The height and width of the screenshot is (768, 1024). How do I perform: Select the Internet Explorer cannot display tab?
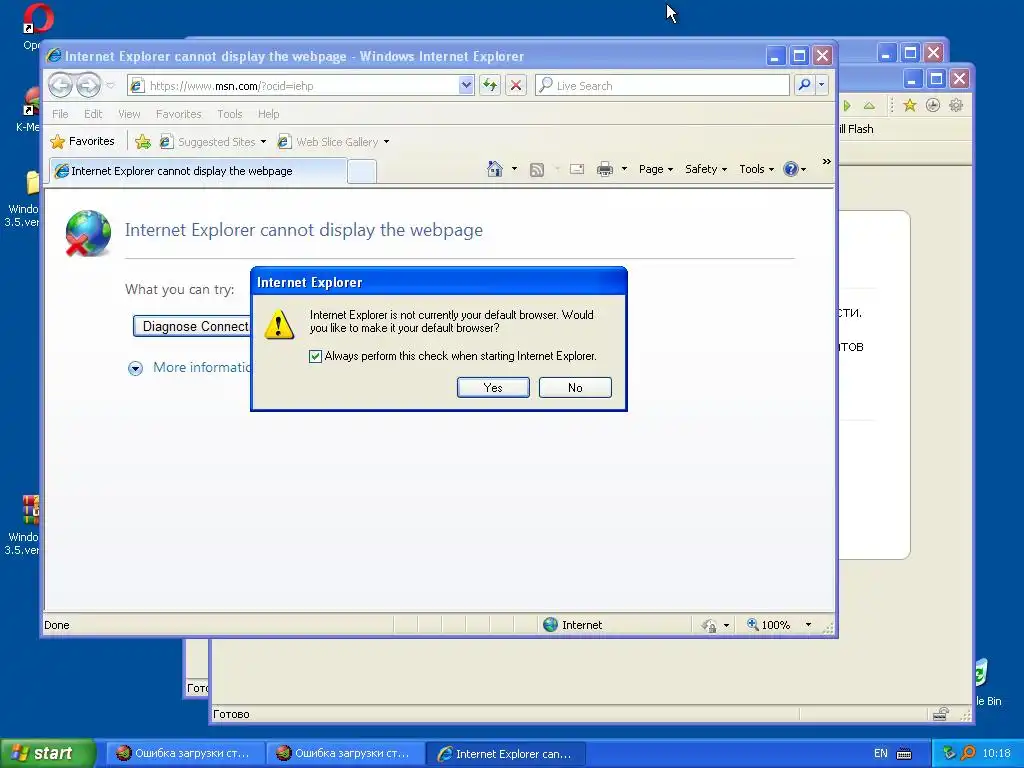tap(198, 171)
